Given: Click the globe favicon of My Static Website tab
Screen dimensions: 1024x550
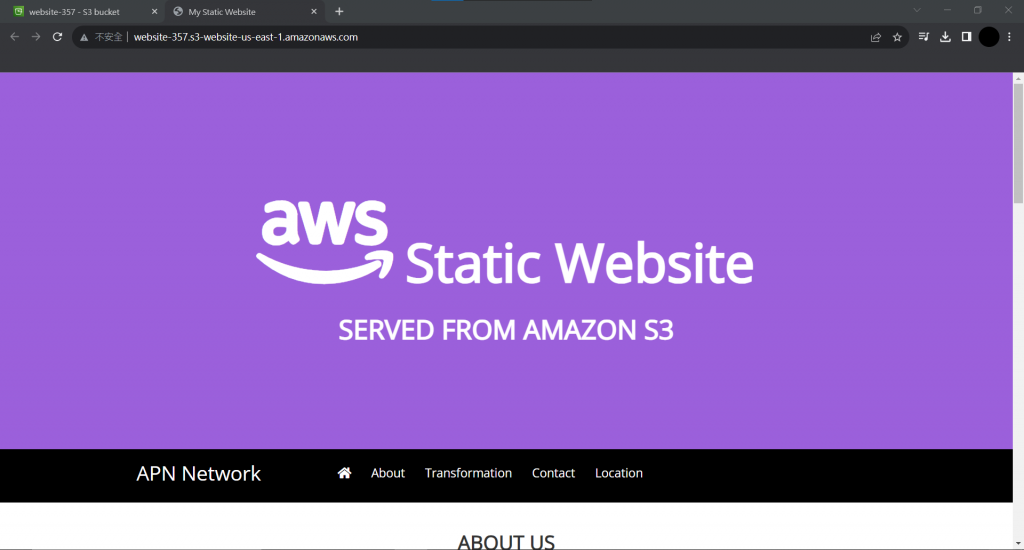Looking at the screenshot, I should (x=178, y=12).
